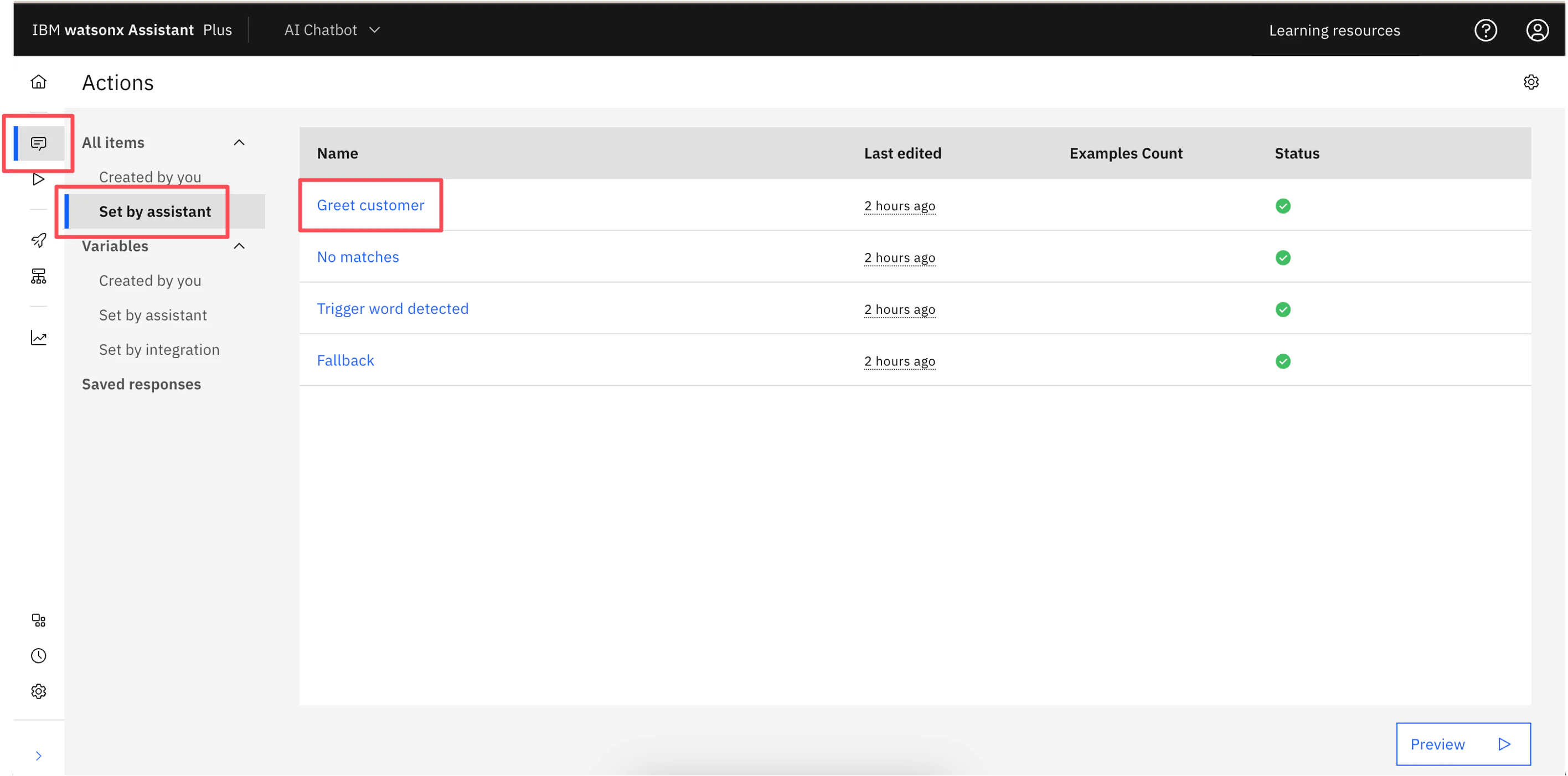Open the help question mark icon
Image resolution: width=1568 pixels, height=776 pixels.
(1485, 30)
